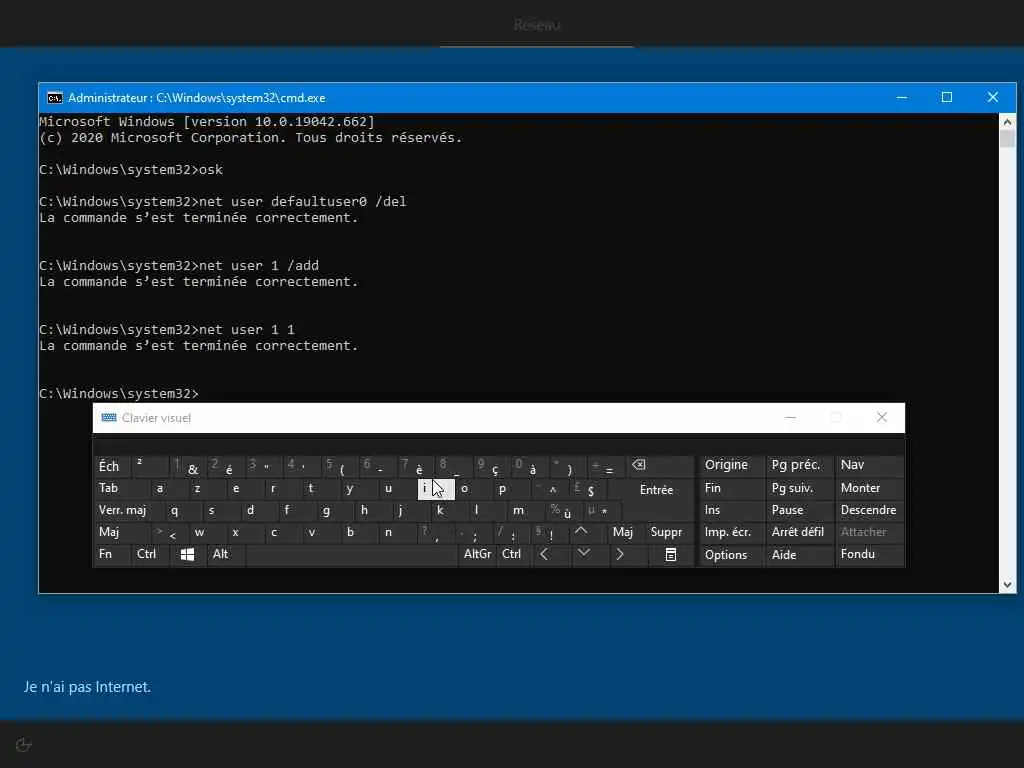Click the Descendre move down key
The image size is (1024, 768).
pos(870,510)
